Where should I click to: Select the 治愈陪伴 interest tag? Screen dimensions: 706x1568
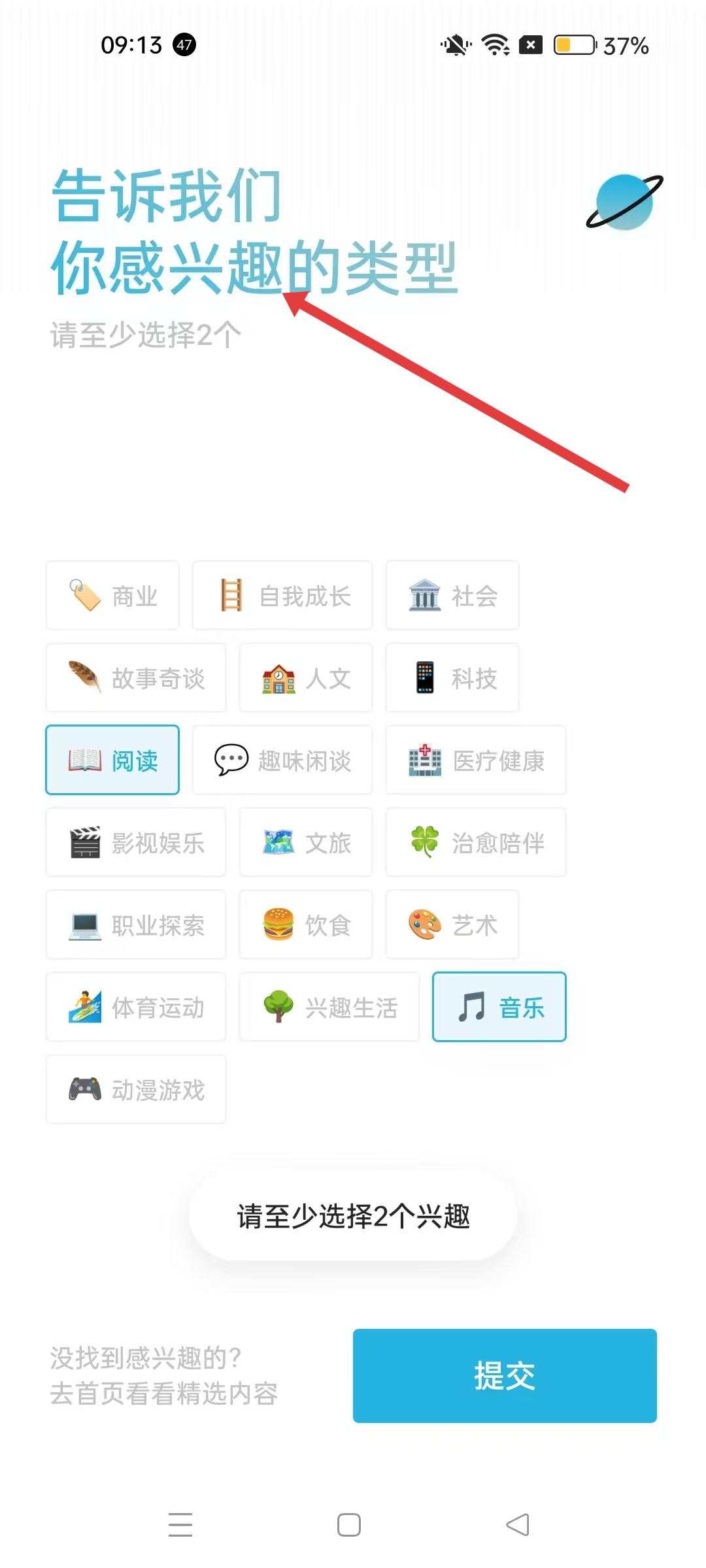[x=476, y=842]
